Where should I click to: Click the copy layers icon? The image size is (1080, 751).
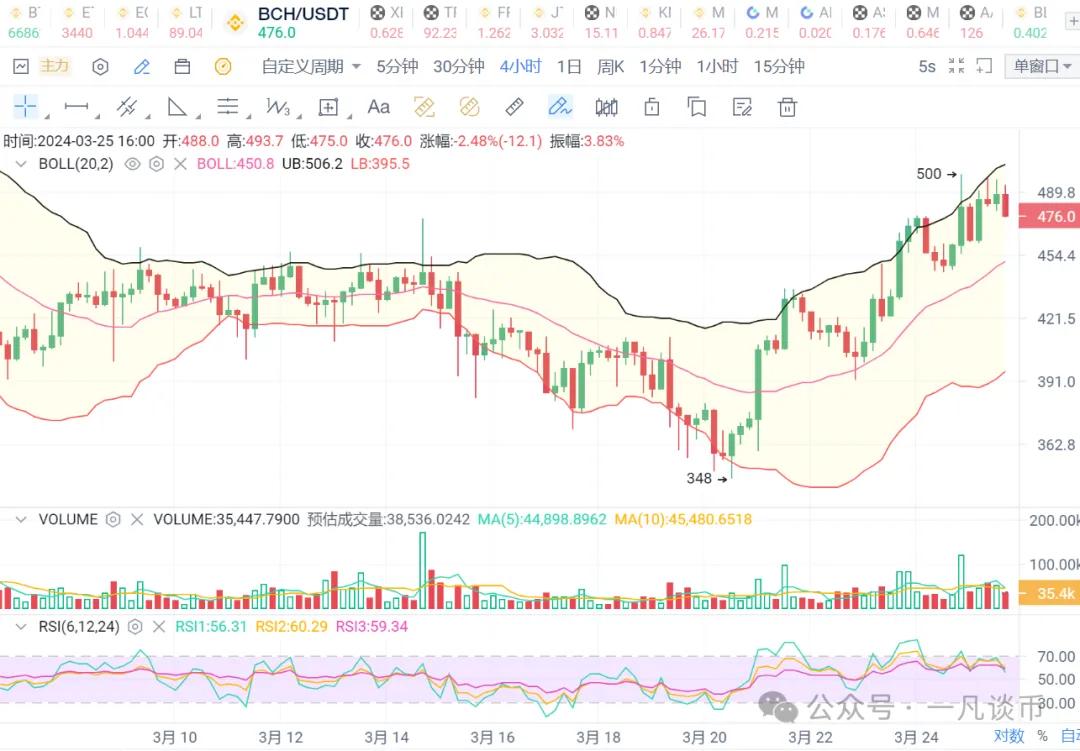[696, 107]
